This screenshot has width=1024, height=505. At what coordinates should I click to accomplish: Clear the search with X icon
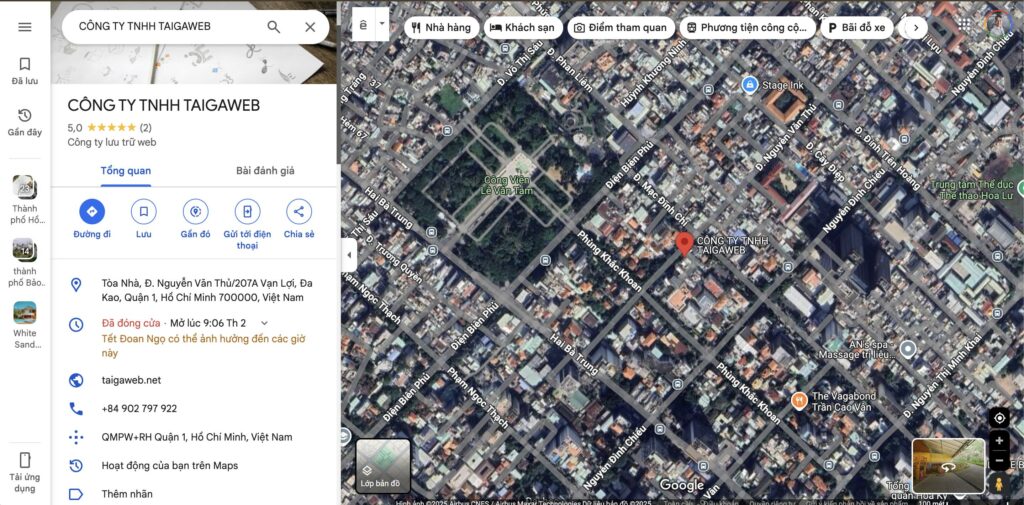tap(310, 27)
